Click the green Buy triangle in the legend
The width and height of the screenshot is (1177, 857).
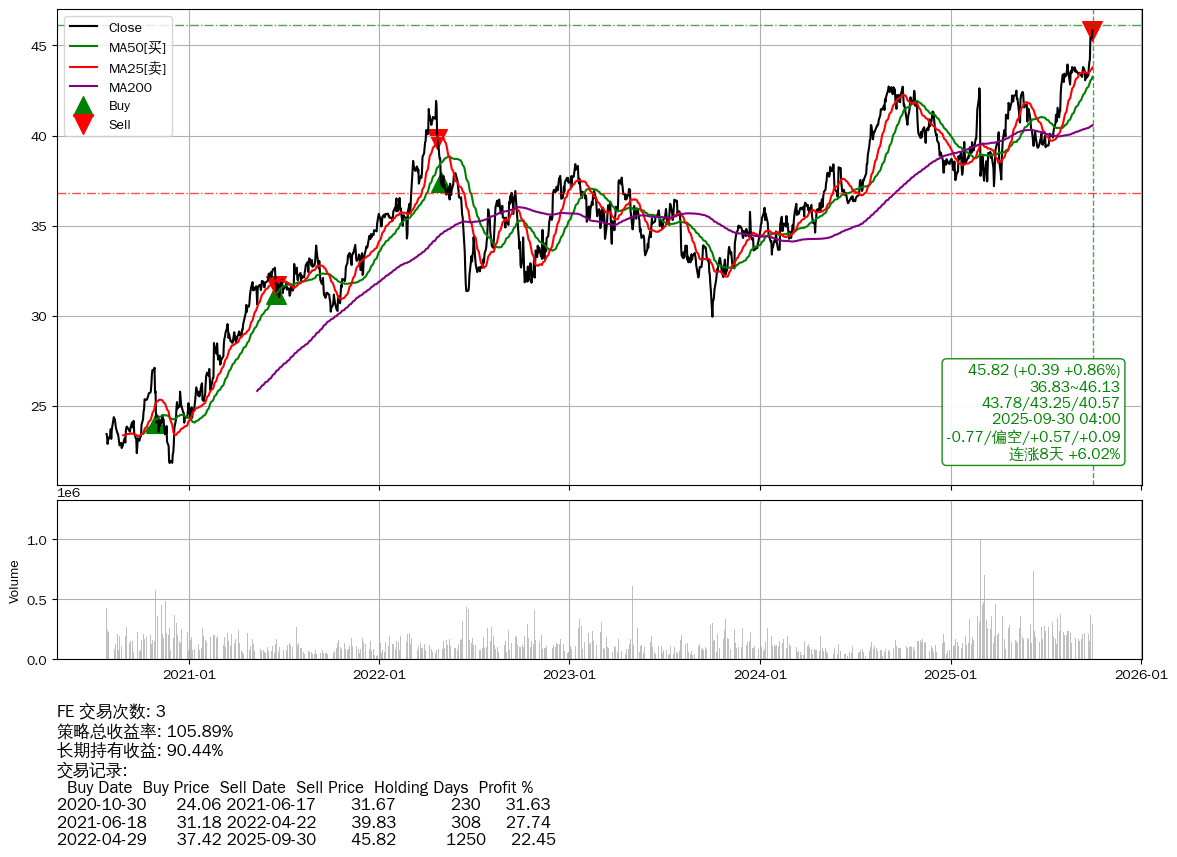coord(84,105)
